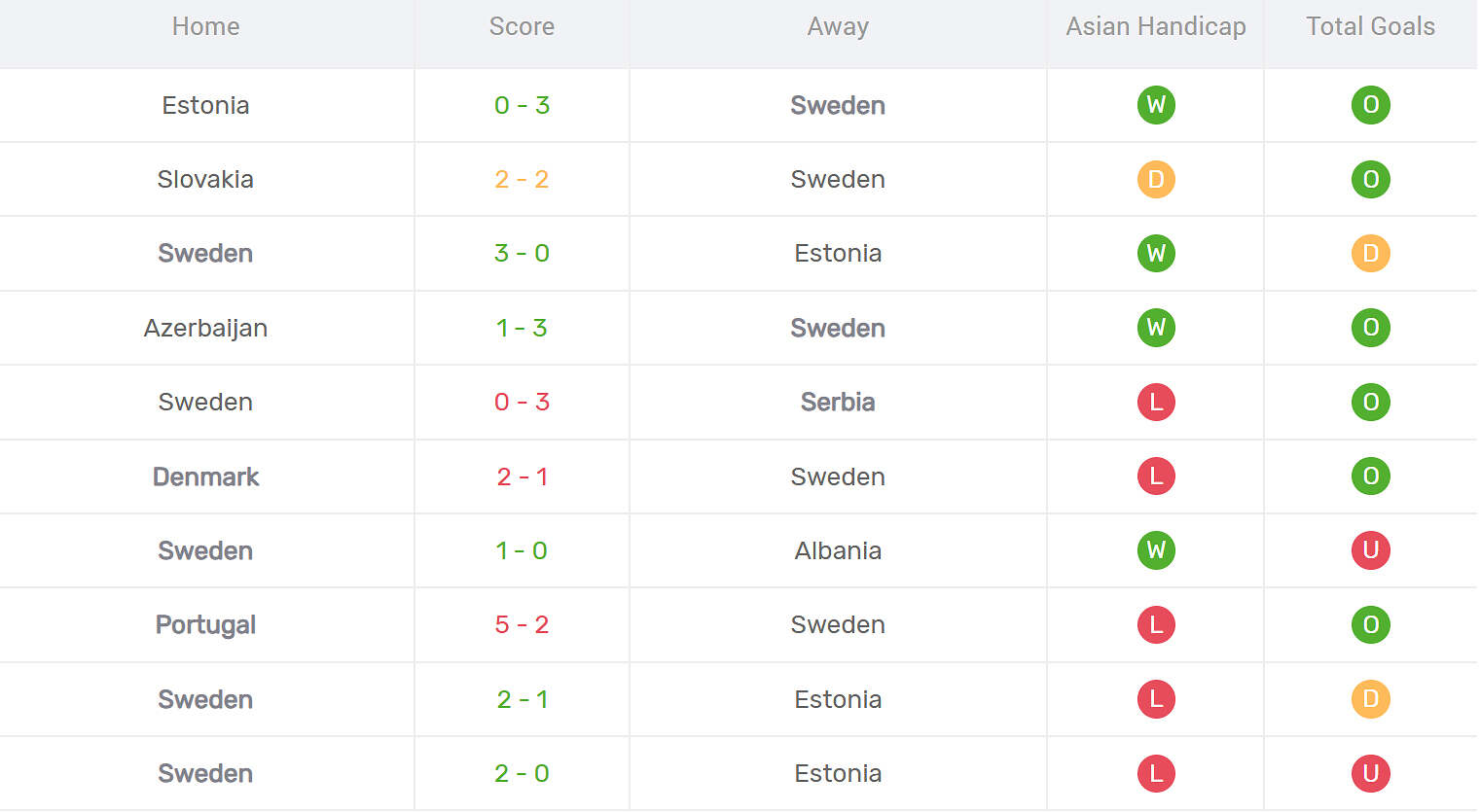Click orange D total goals badge for Sweden 2-1 Estonia
Viewport: 1480px width, 812px height.
1370,699
